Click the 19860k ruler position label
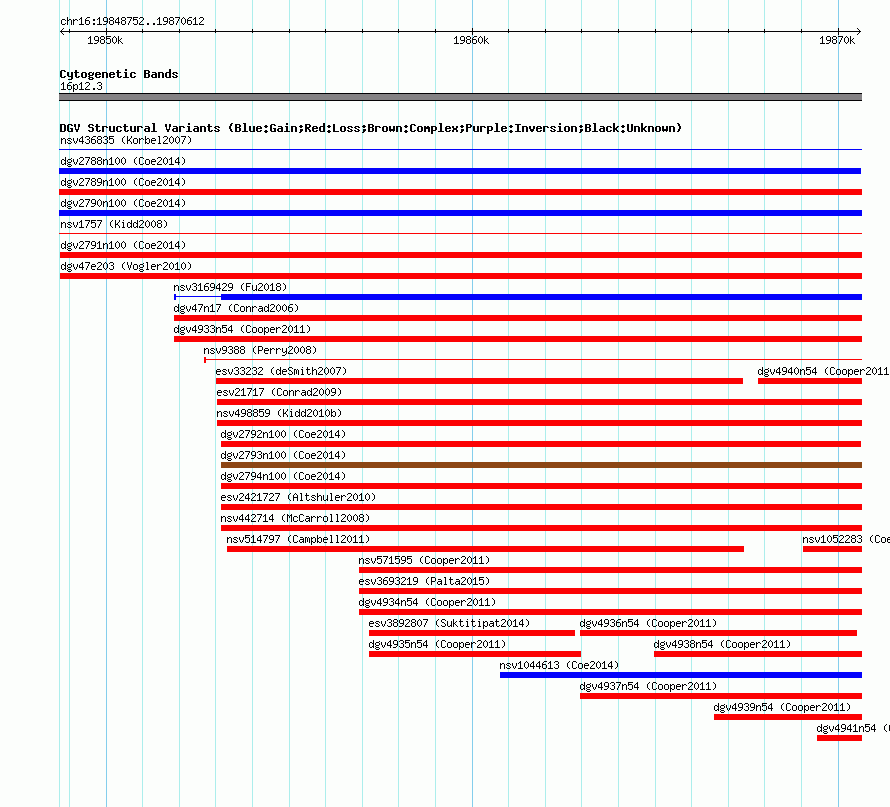The height and width of the screenshot is (807, 890). (x=471, y=40)
